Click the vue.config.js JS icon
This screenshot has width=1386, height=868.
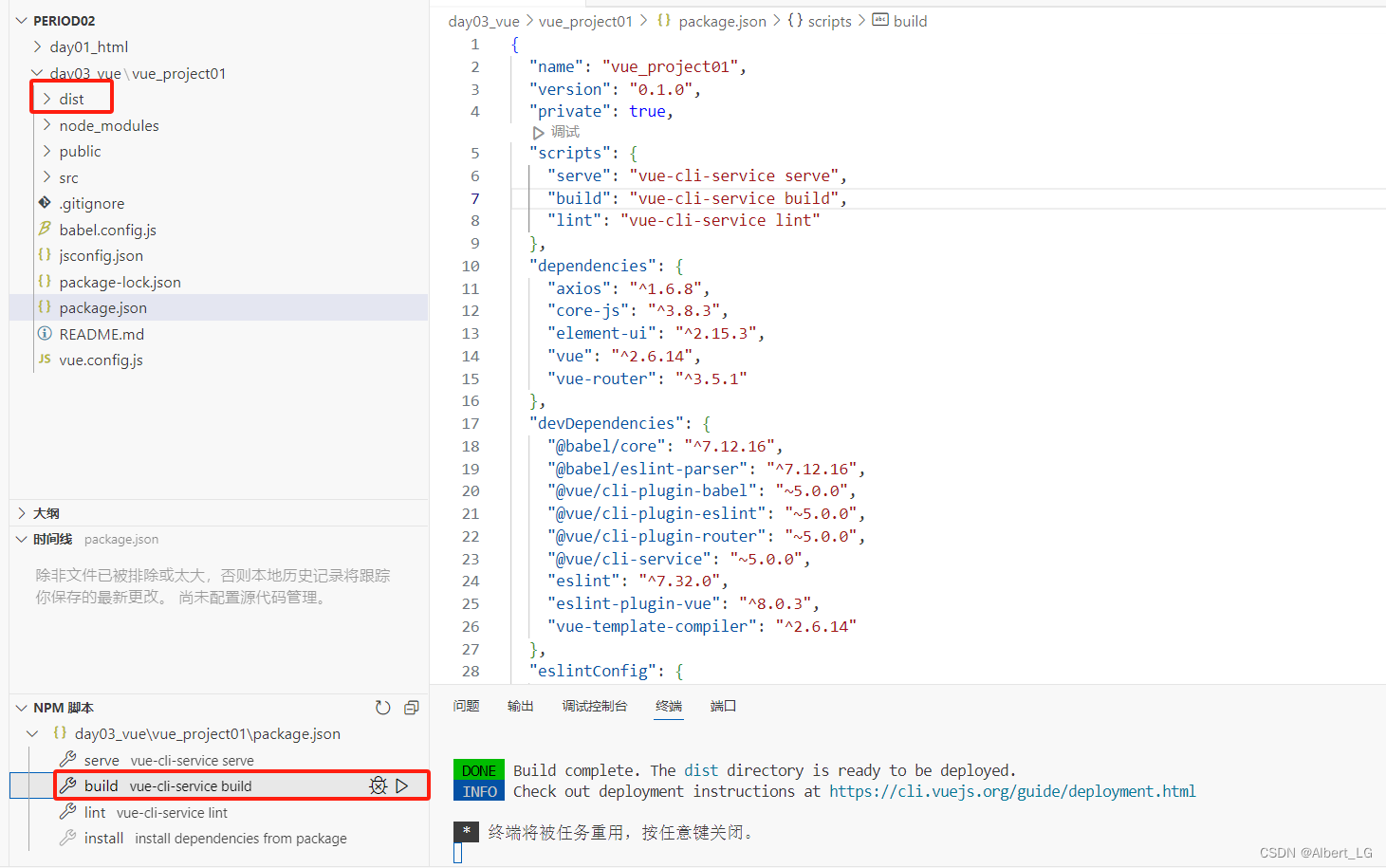(x=45, y=360)
